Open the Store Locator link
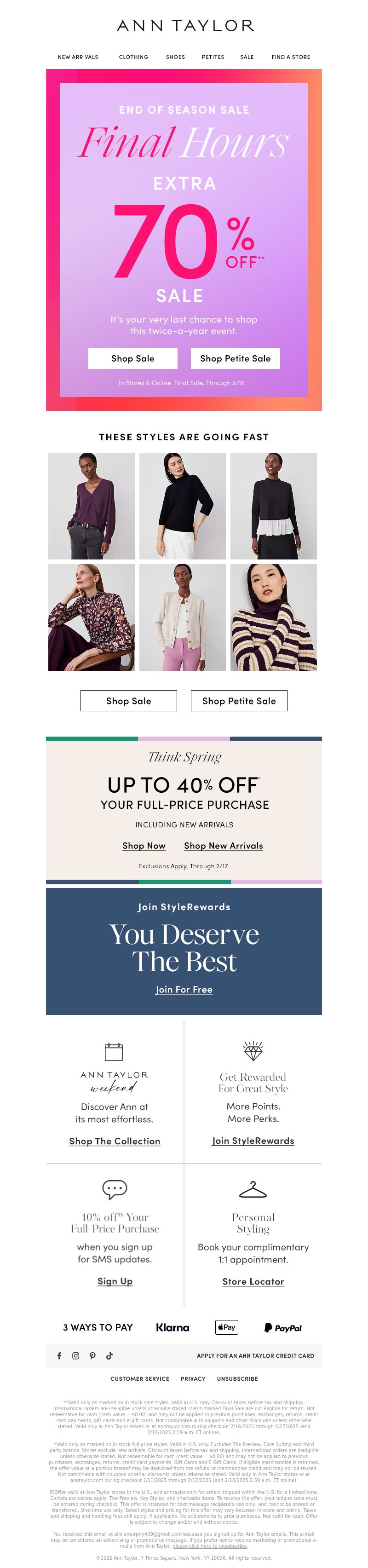368x1568 pixels. pos(253,1281)
